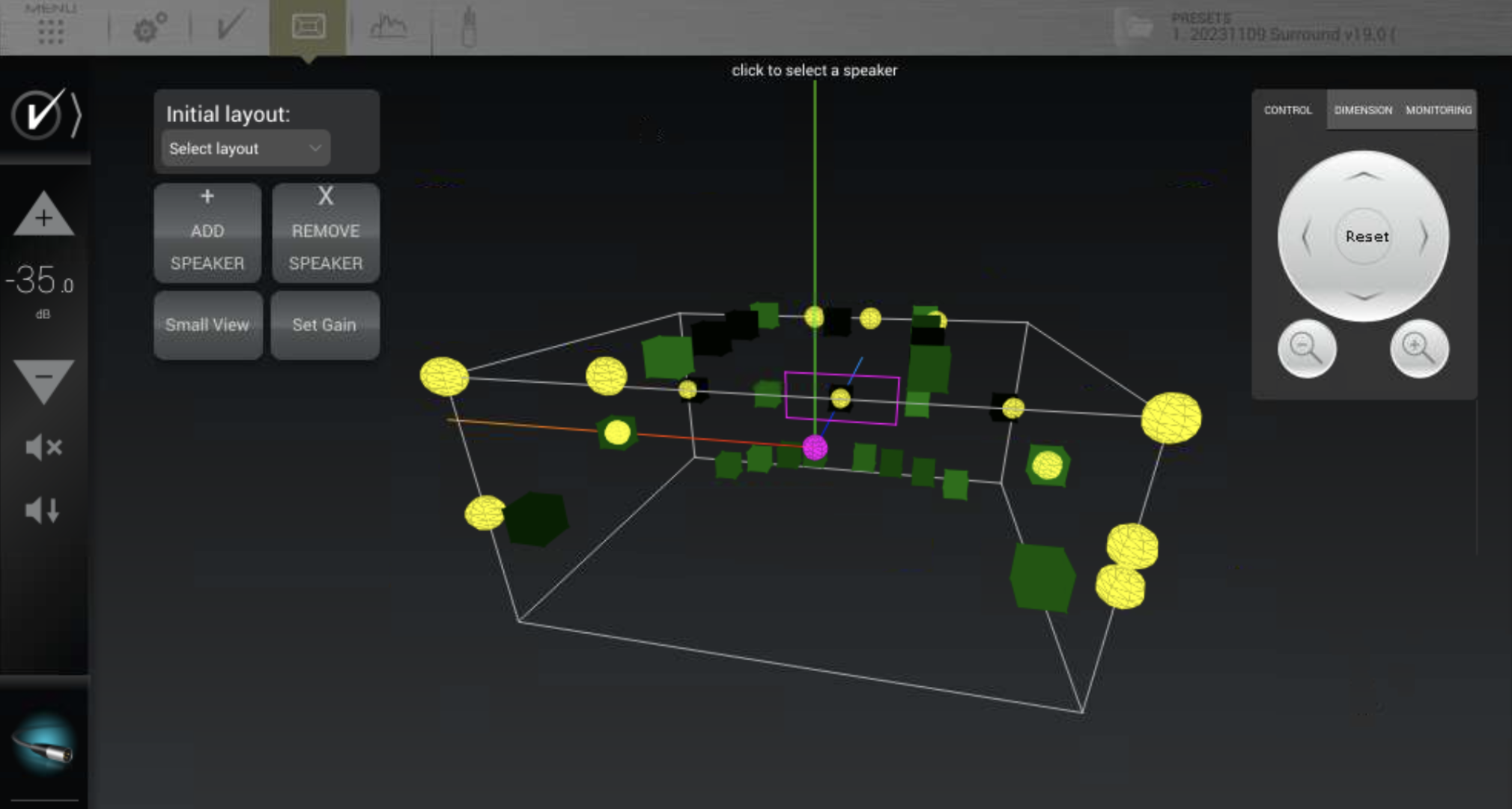Viewport: 1512px width, 809px height.
Task: Increase volume with the plus triangle
Action: tap(44, 216)
